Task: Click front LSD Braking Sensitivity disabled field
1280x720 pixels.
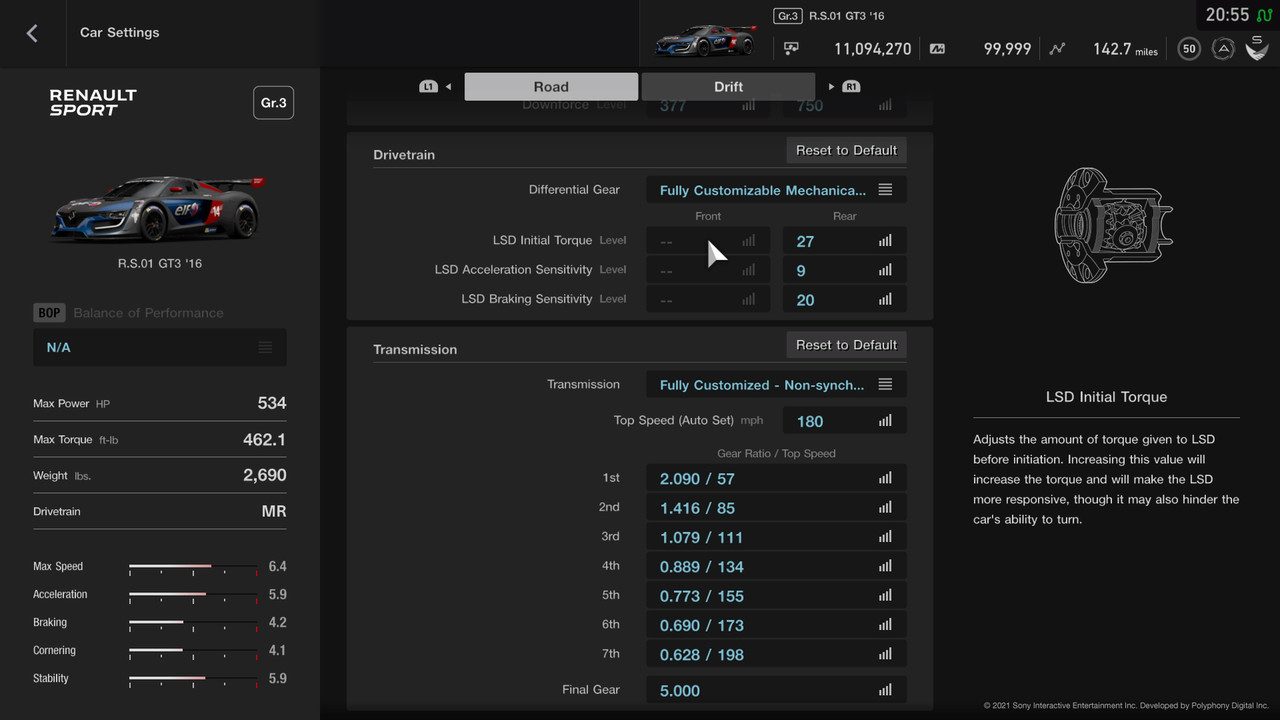Action: (708, 299)
